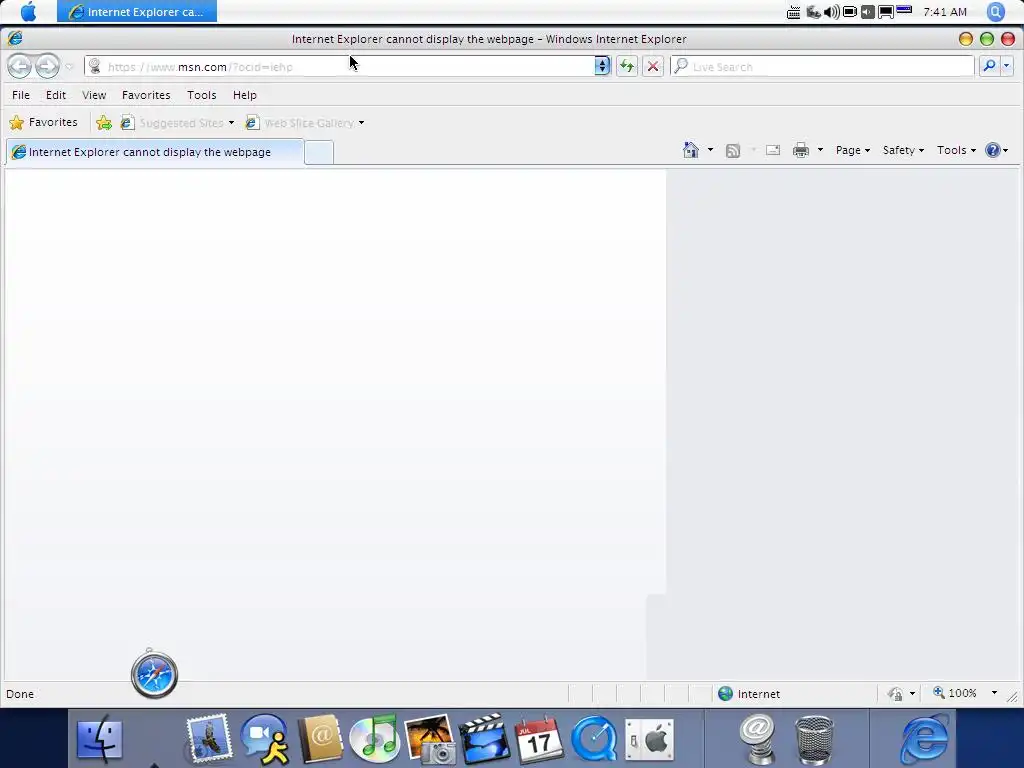Click the @ spring icon in dock

coord(758,739)
